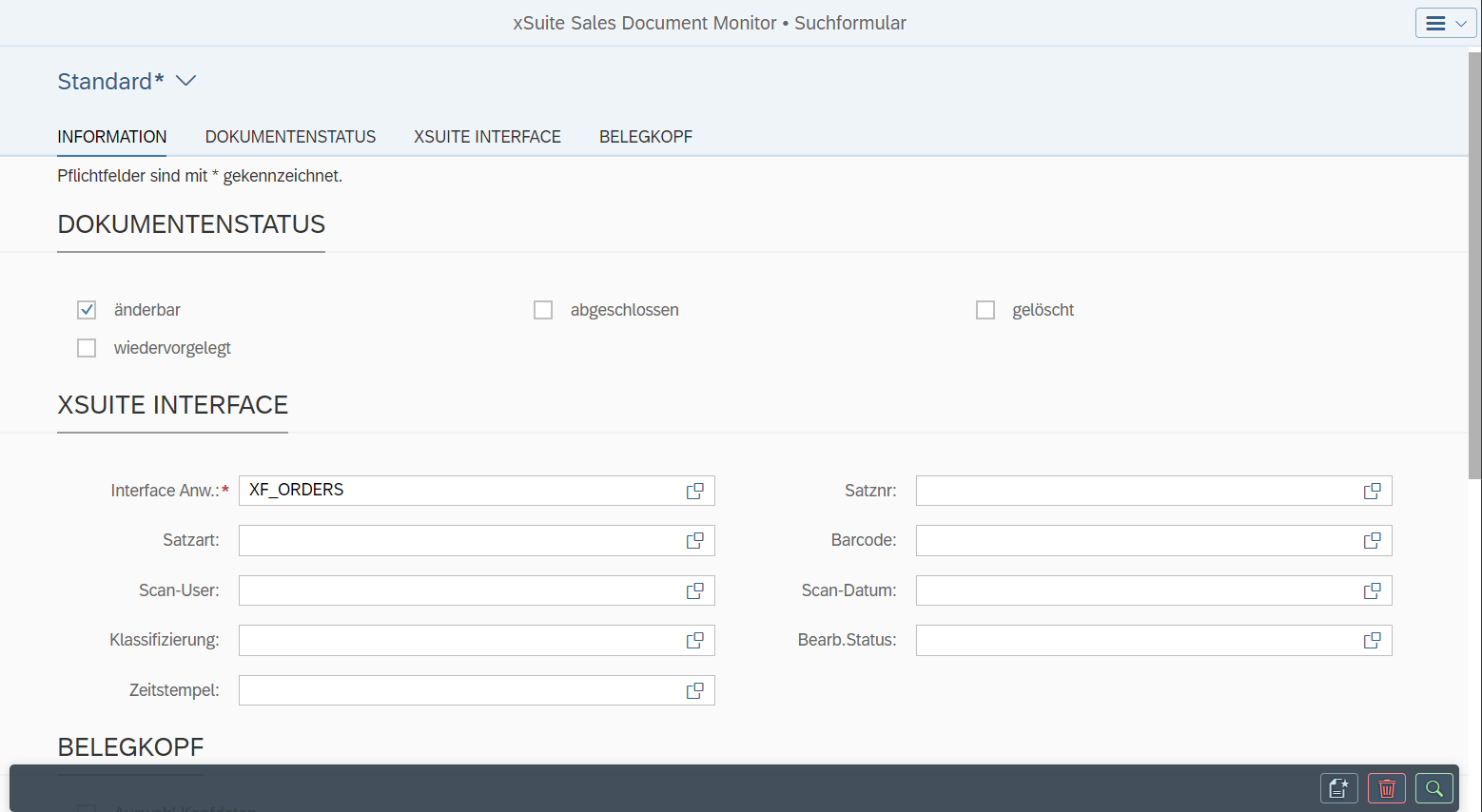
Task: Click the value help icon beside Satznr.
Action: click(1372, 490)
